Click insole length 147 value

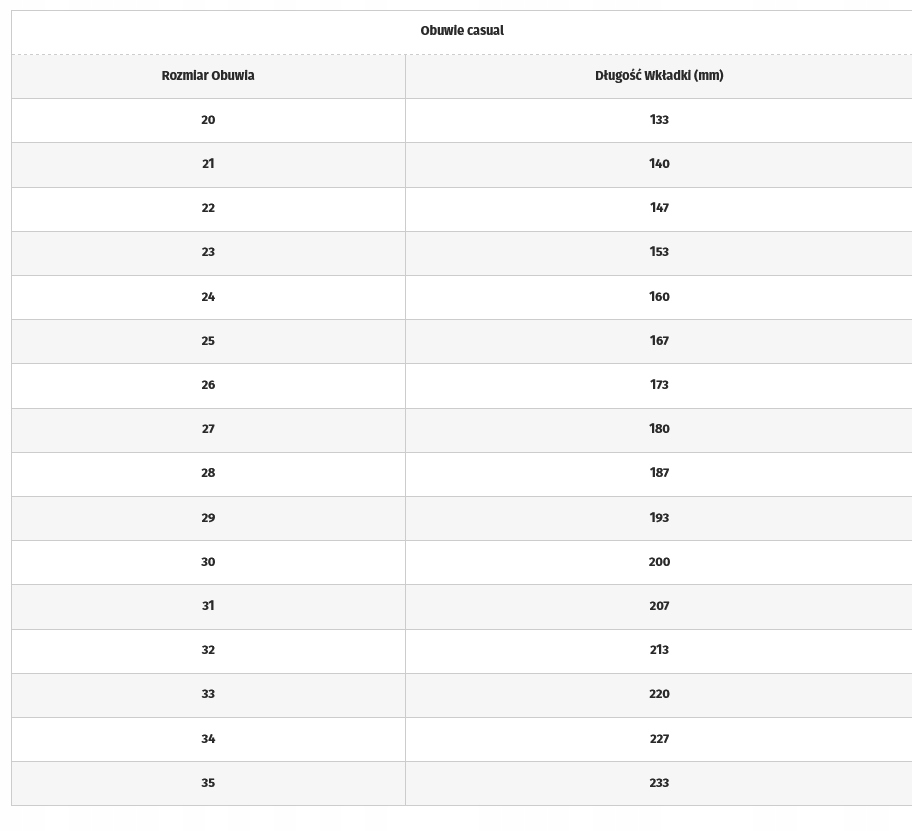point(659,208)
